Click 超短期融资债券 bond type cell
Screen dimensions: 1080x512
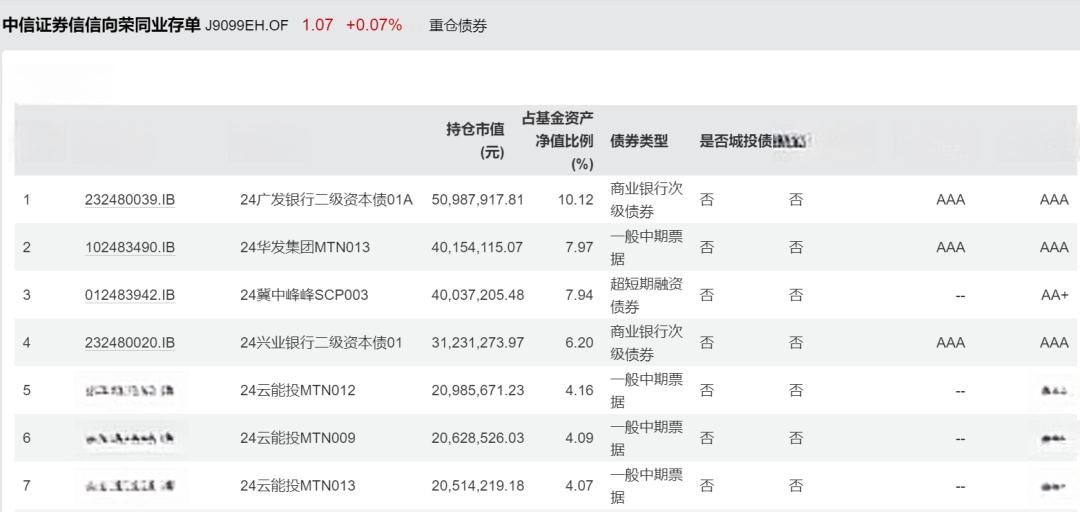(647, 295)
